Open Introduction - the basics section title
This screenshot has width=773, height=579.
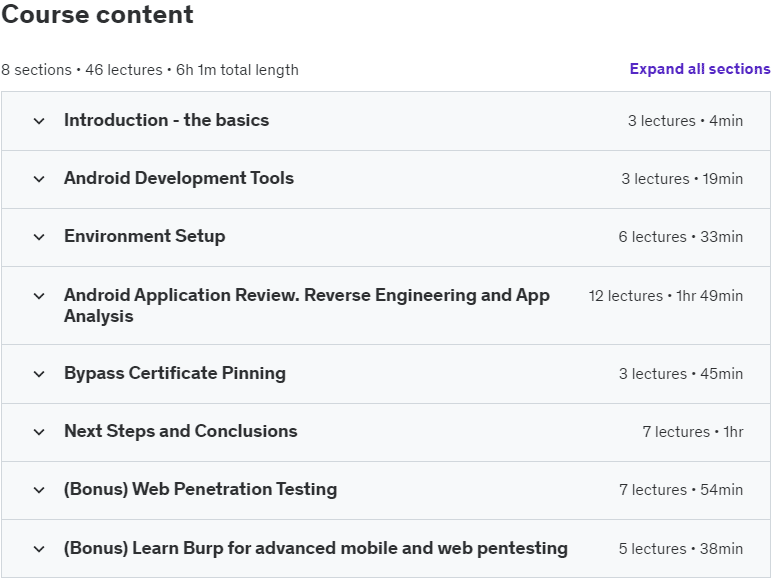tap(167, 120)
